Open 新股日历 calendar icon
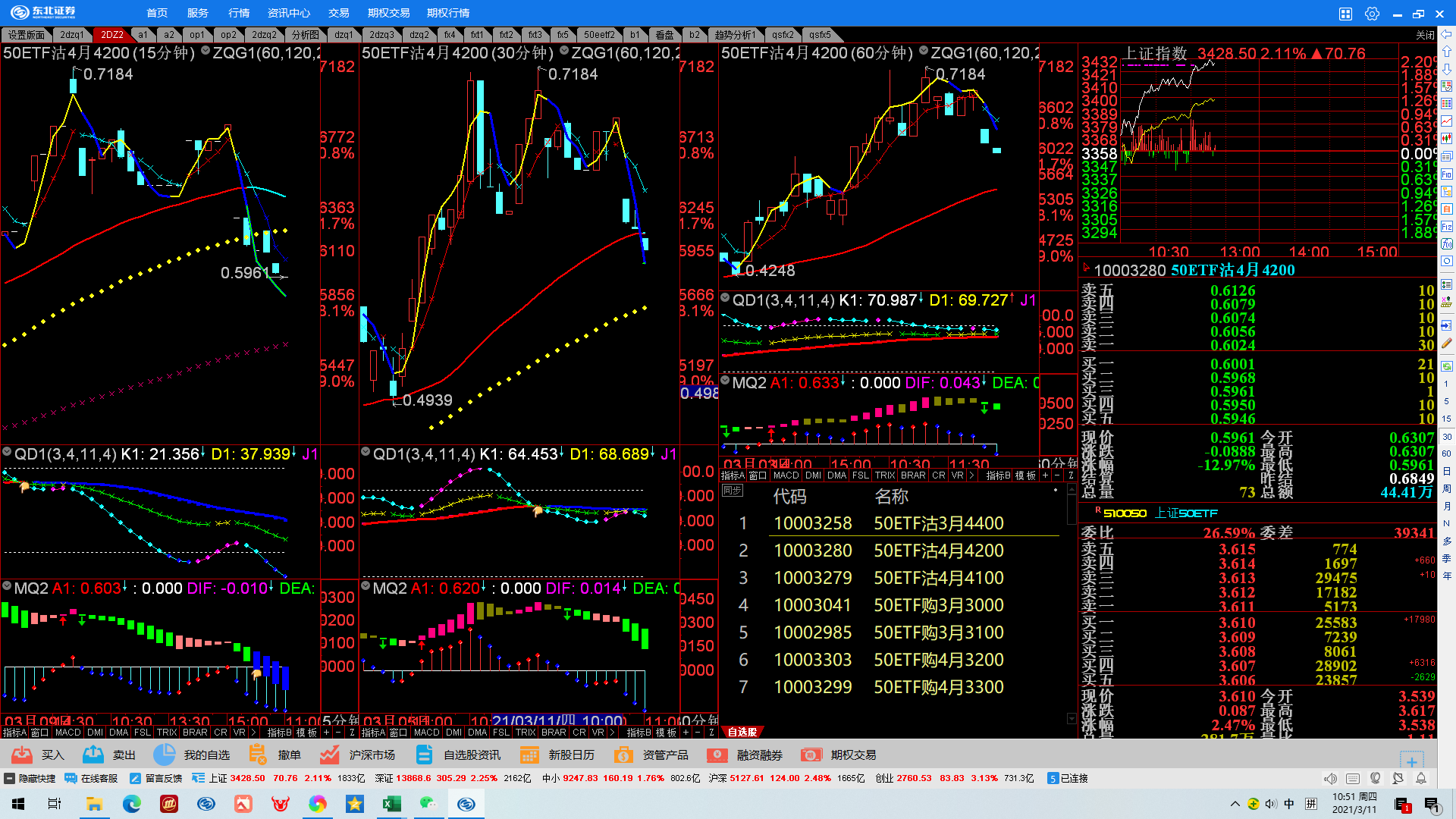Viewport: 1456px width, 819px height. 529,755
